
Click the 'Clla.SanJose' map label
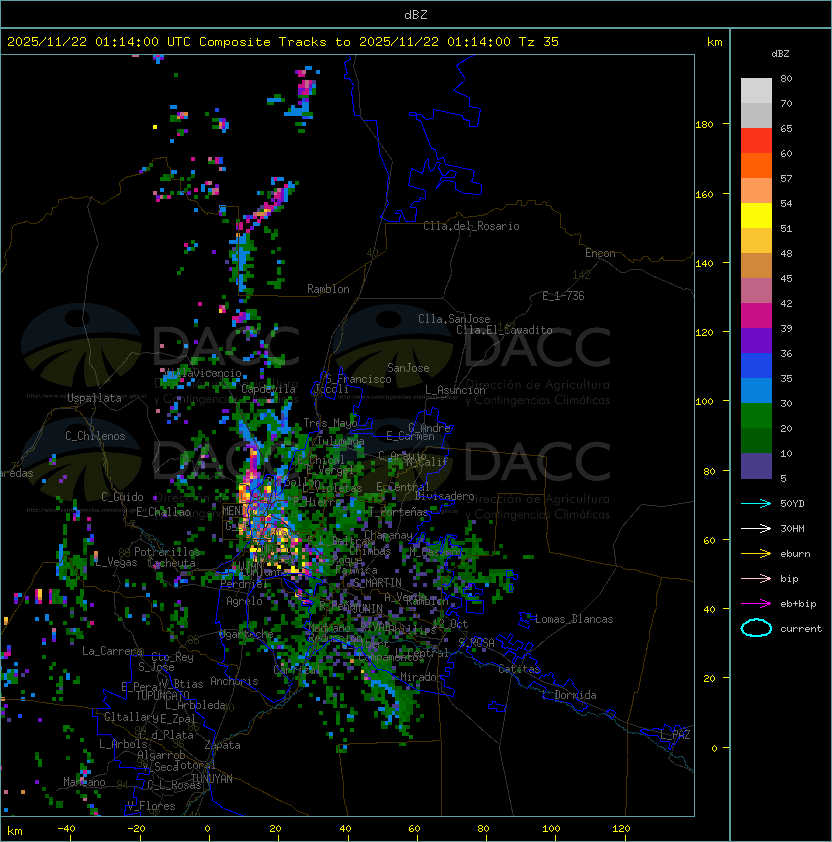click(454, 319)
